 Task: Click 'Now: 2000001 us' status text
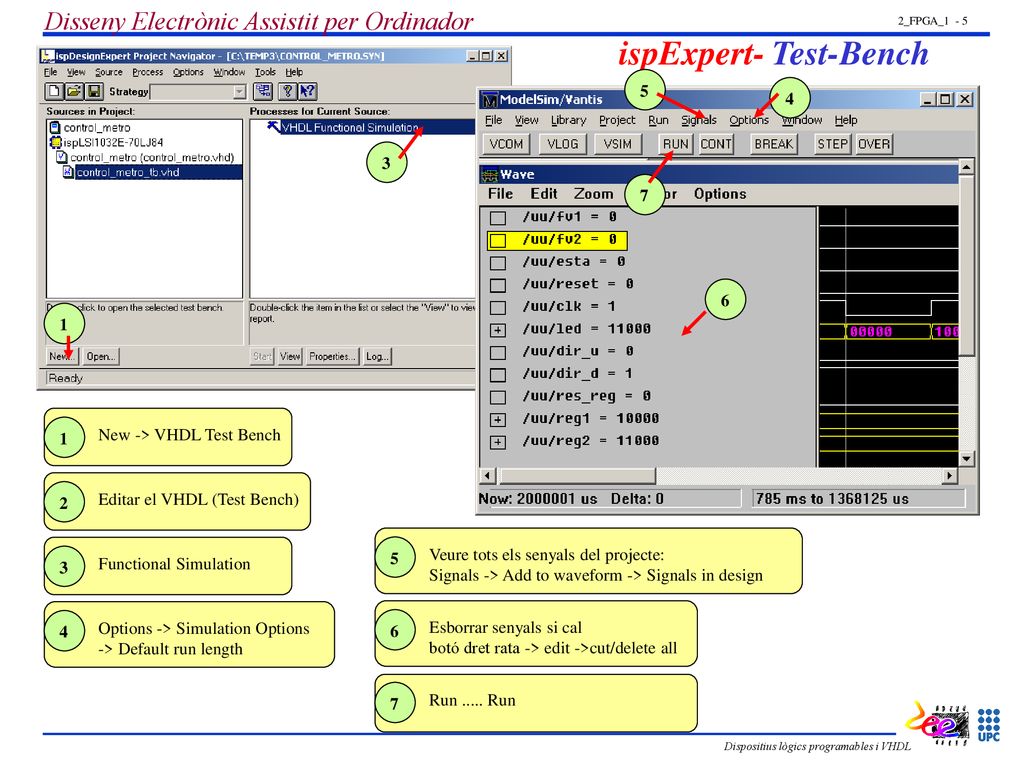pos(537,499)
